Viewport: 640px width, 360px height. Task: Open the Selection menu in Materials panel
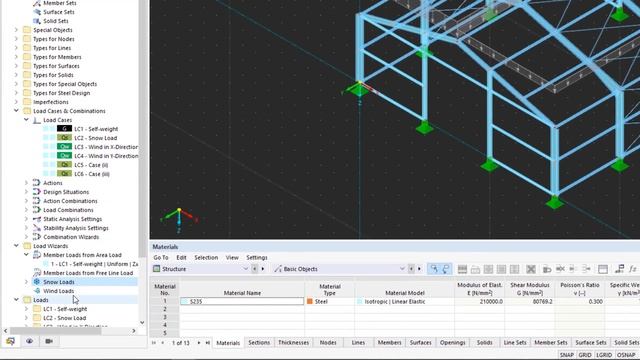(206, 258)
